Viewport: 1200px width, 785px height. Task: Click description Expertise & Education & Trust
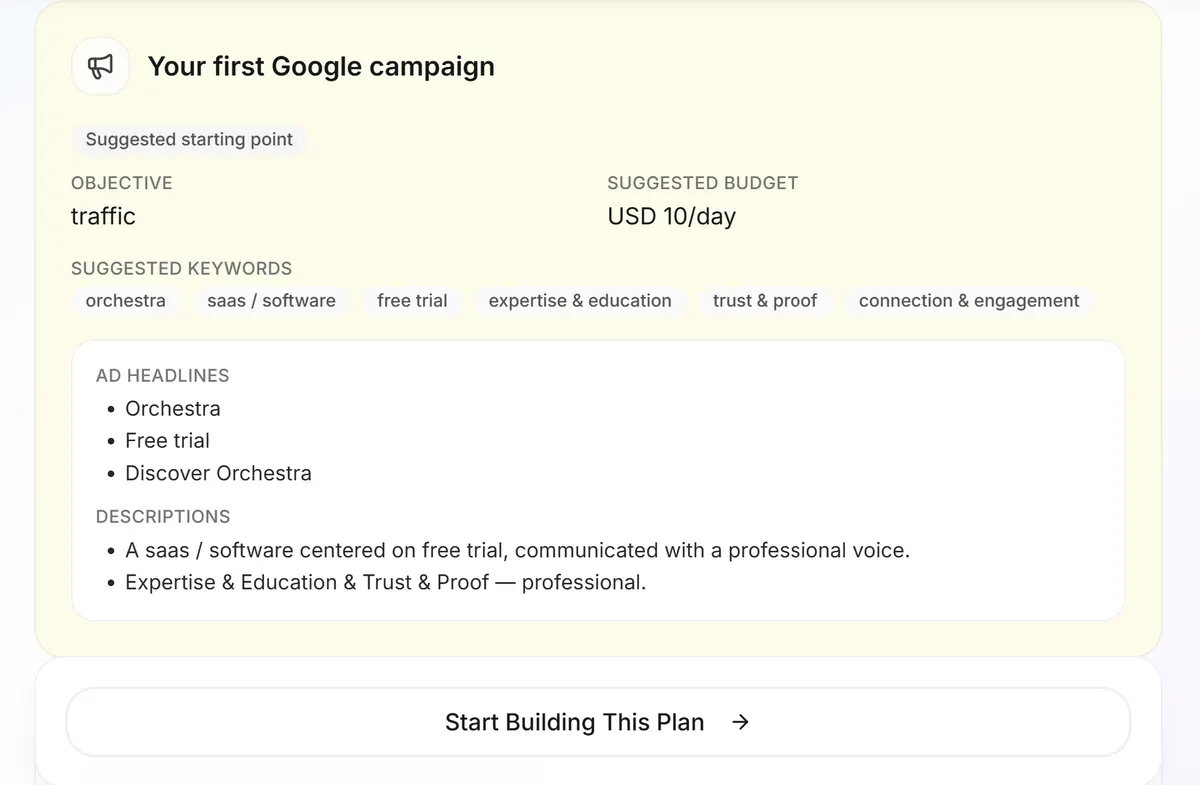(385, 582)
